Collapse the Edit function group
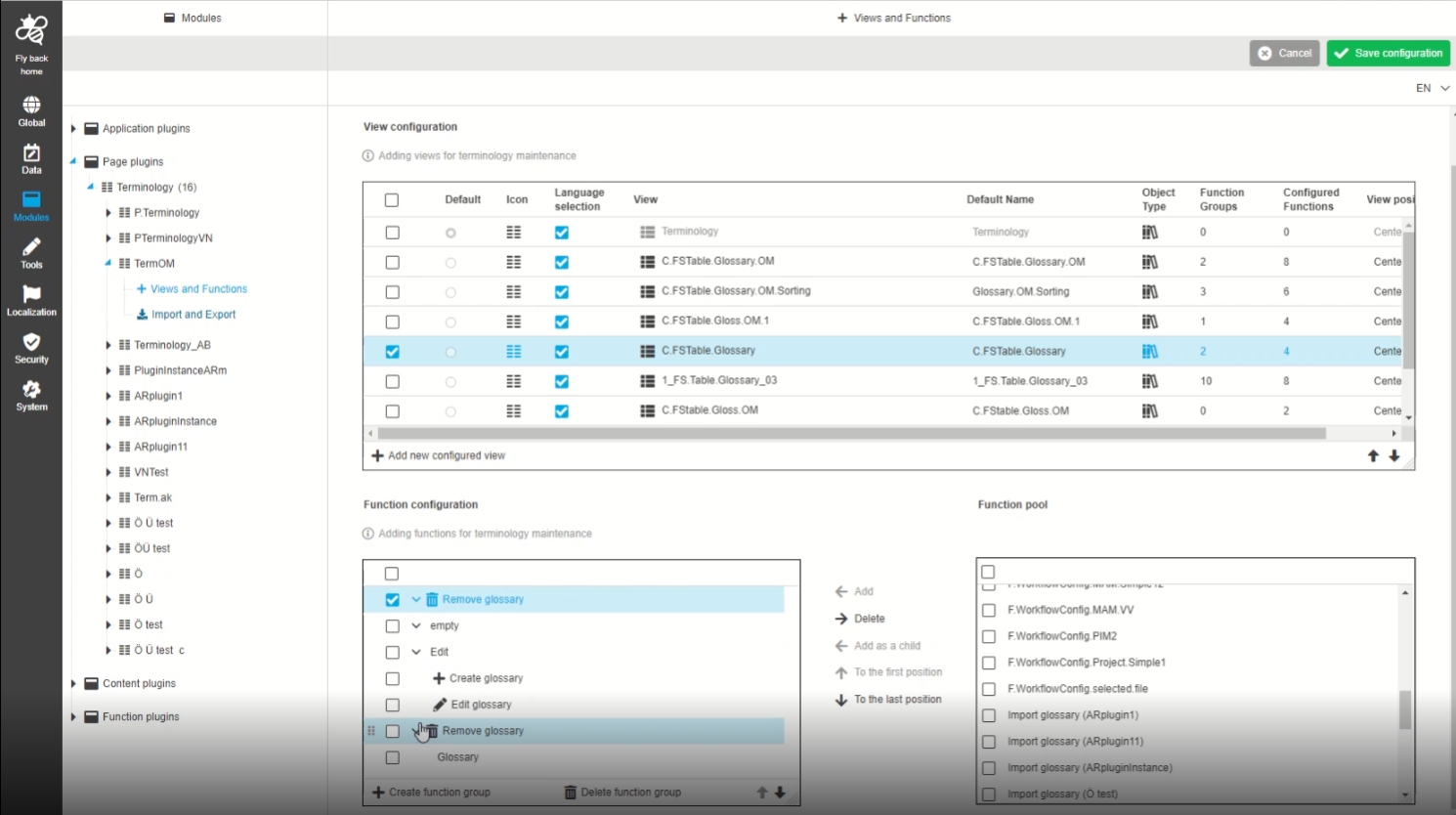 point(416,652)
